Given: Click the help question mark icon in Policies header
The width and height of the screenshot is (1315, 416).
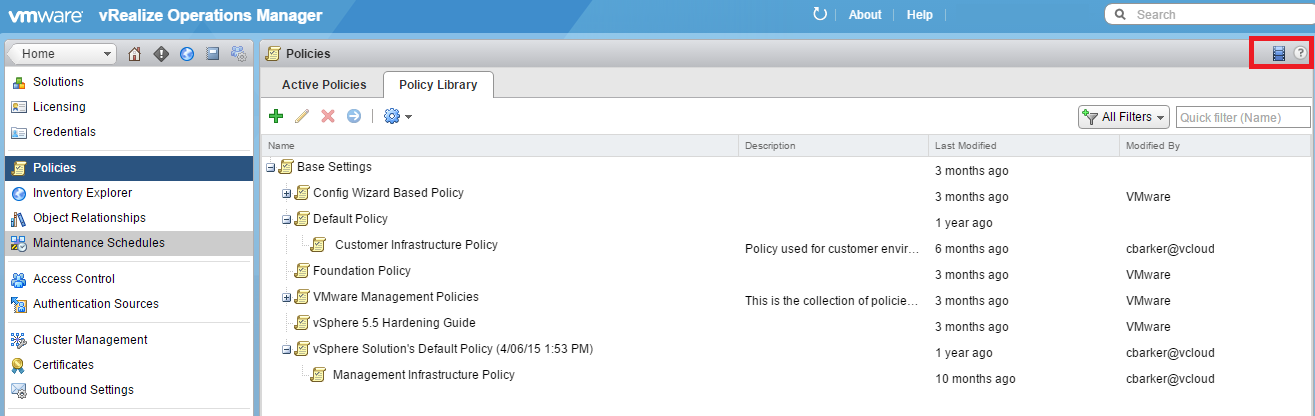Looking at the screenshot, I should (x=1300, y=53).
